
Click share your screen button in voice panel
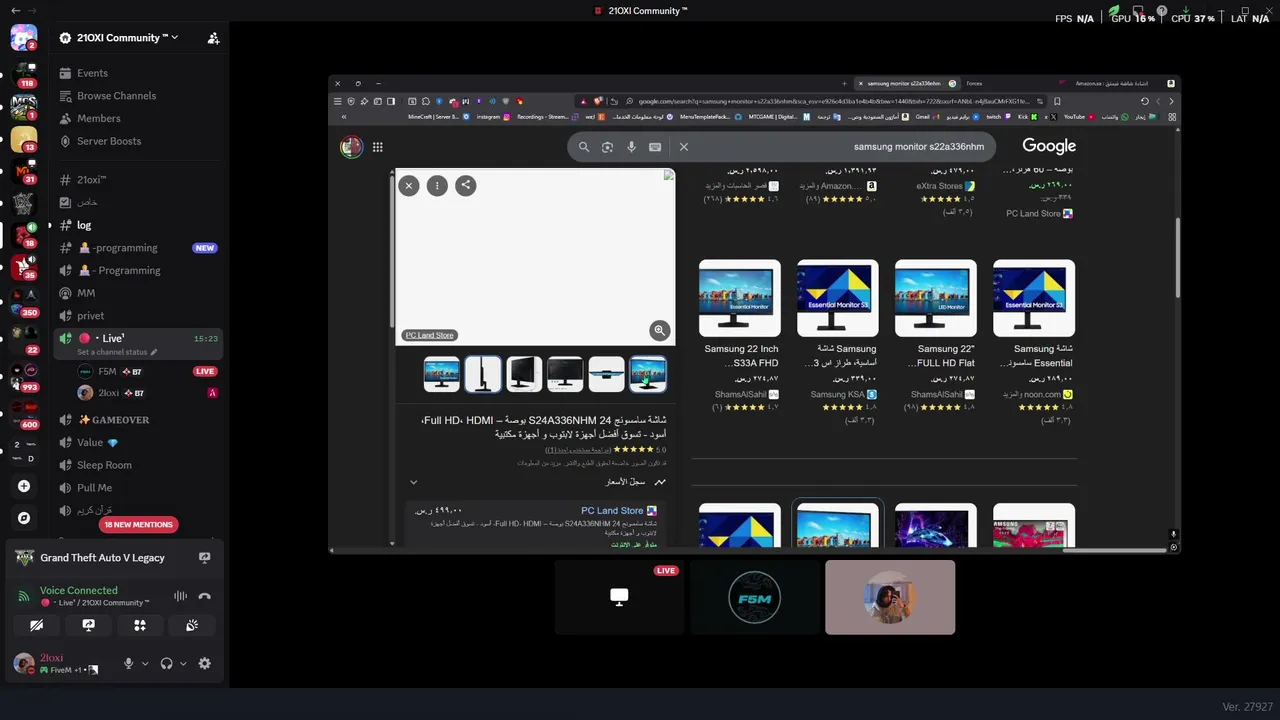pyautogui.click(x=89, y=625)
